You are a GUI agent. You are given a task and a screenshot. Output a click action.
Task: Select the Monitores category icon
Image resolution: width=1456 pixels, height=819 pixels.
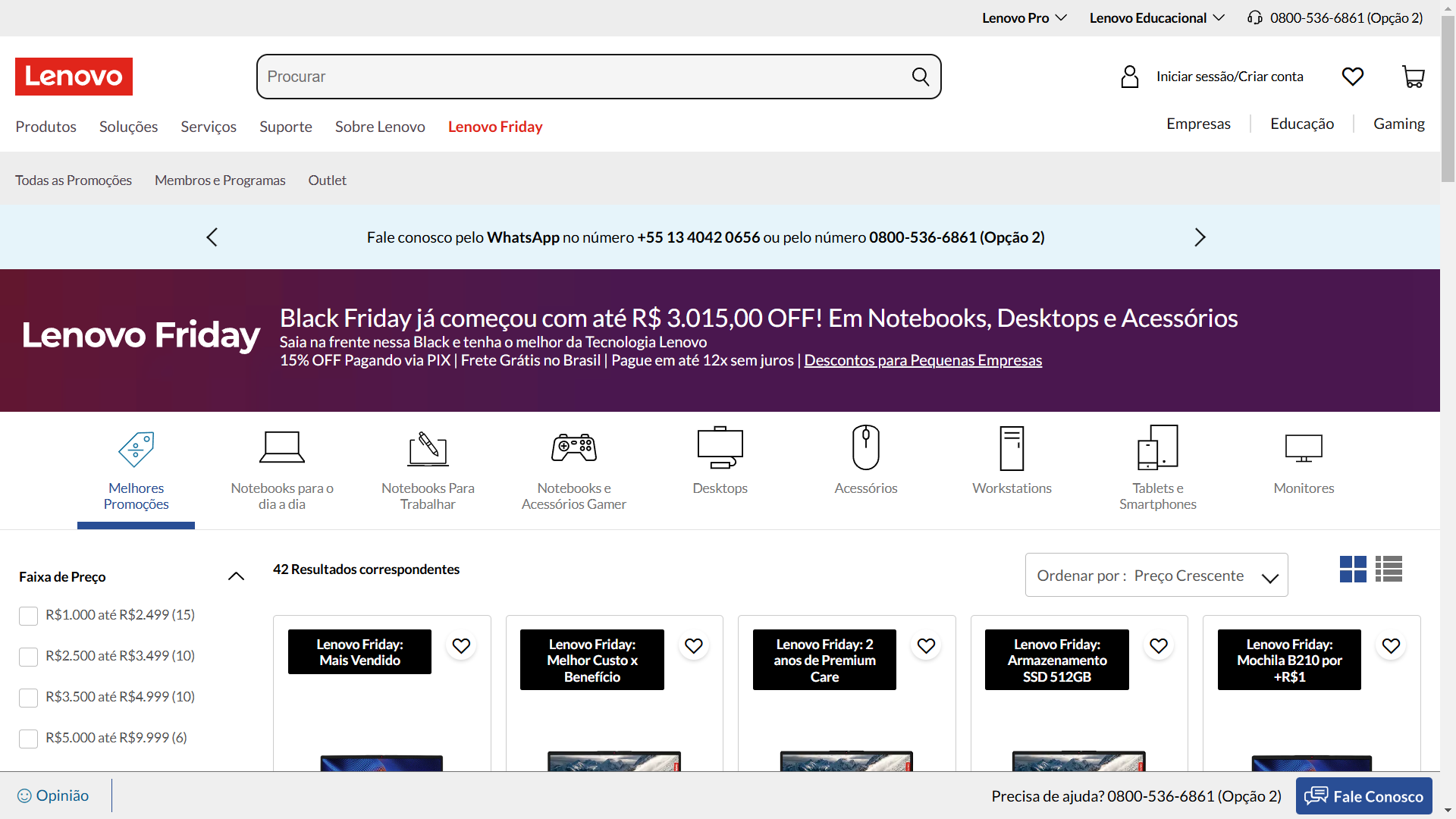[1304, 449]
